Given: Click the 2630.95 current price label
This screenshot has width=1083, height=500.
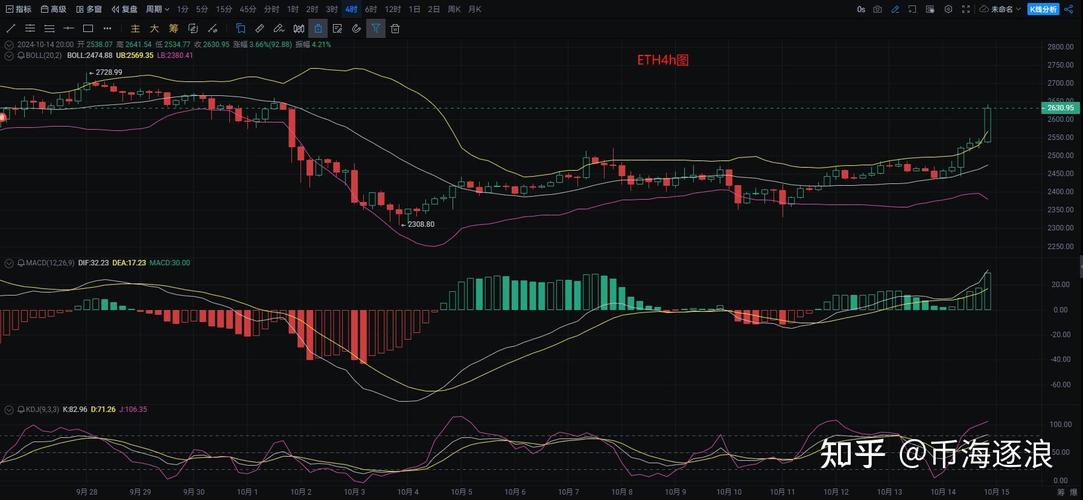Looking at the screenshot, I should point(1062,108).
